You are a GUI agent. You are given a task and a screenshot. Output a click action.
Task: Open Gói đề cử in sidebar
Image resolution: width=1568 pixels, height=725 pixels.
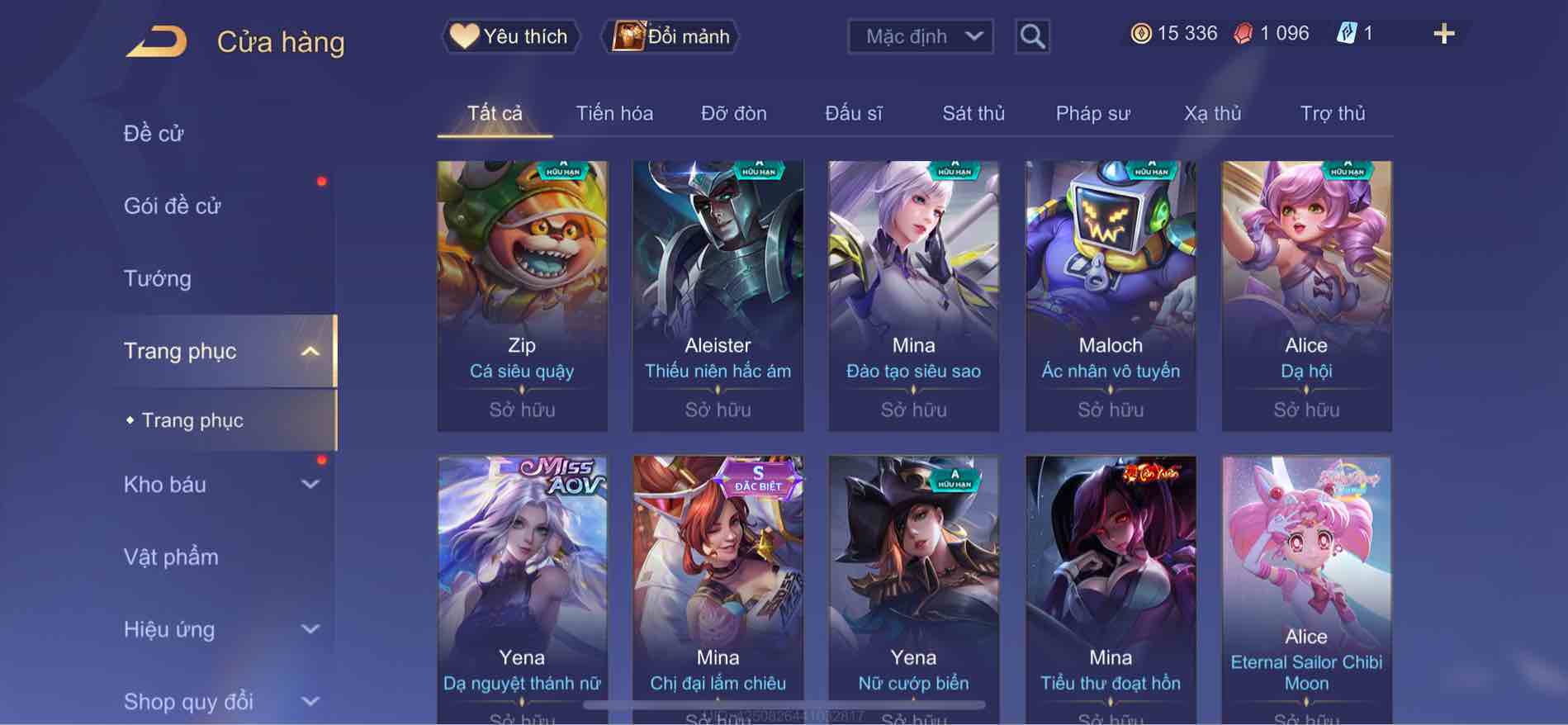(173, 206)
